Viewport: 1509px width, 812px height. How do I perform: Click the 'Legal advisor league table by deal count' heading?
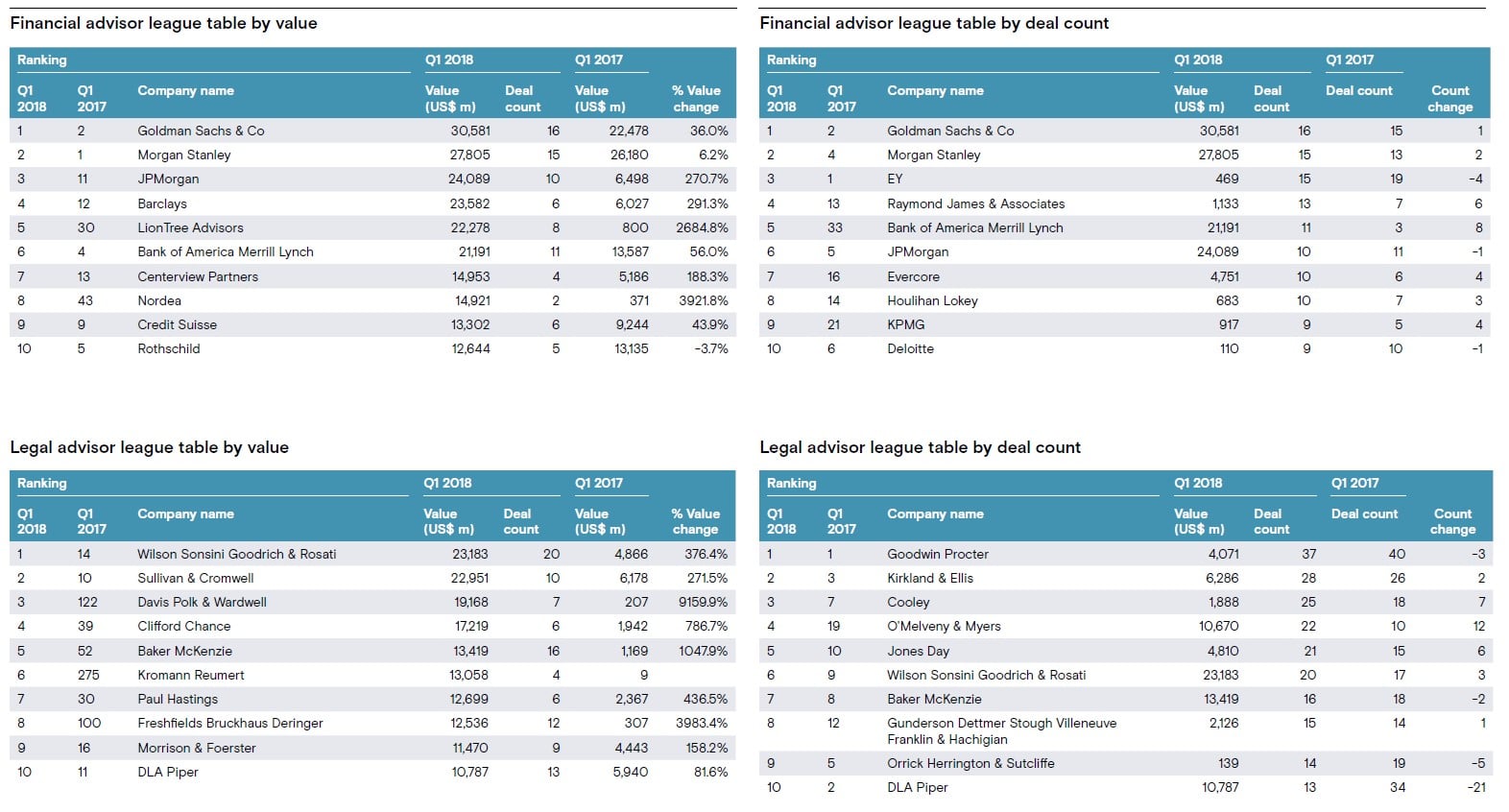(x=920, y=447)
